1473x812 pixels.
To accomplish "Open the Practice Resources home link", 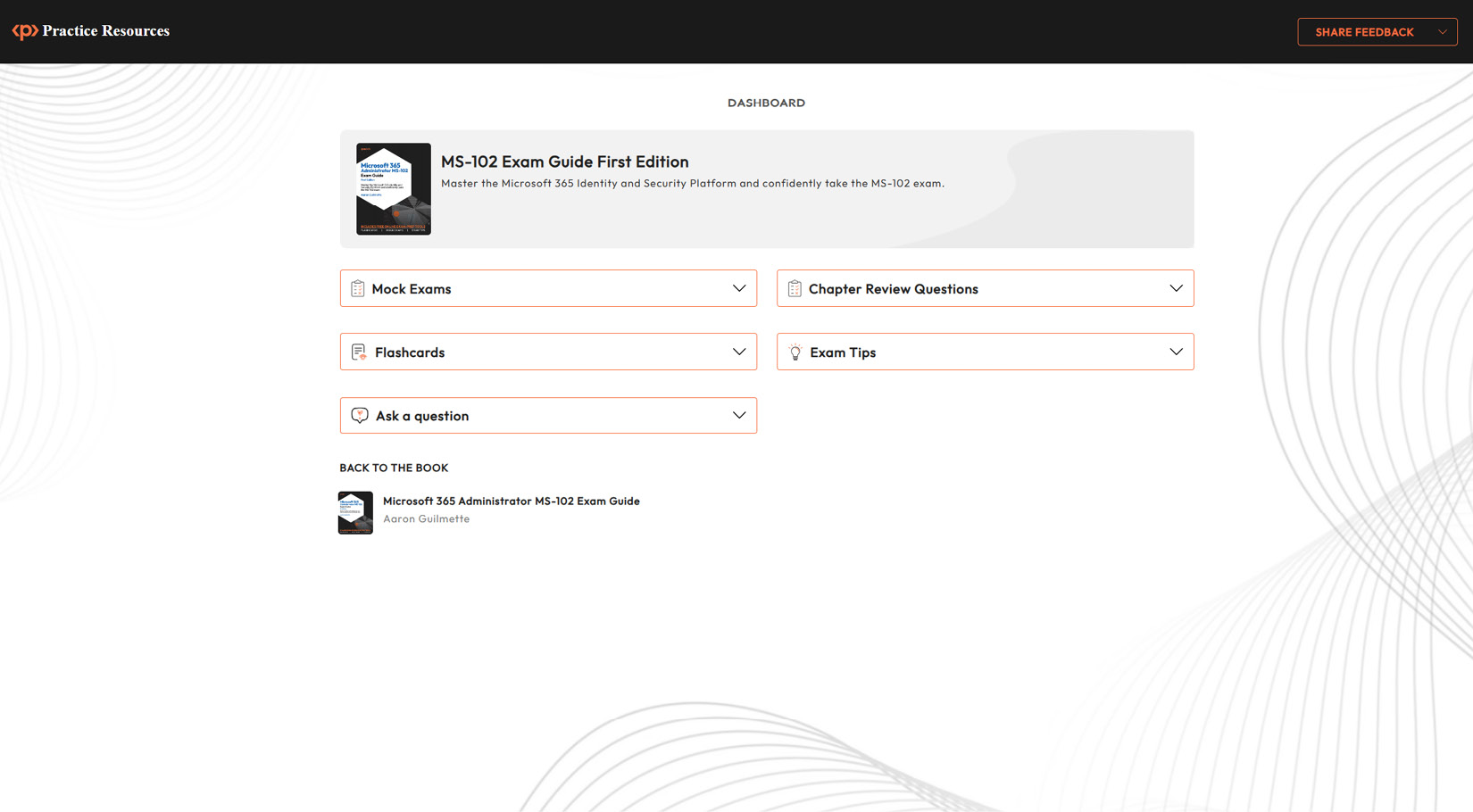I will [105, 31].
